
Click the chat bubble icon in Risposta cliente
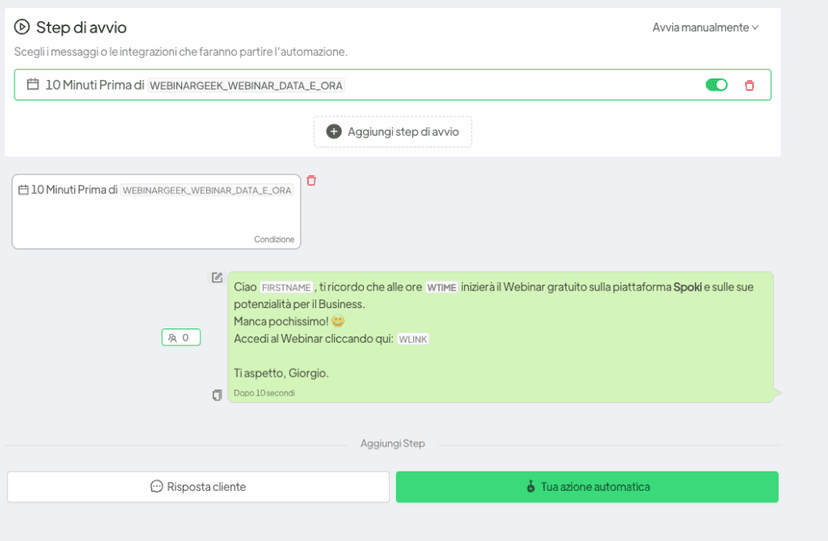point(156,486)
